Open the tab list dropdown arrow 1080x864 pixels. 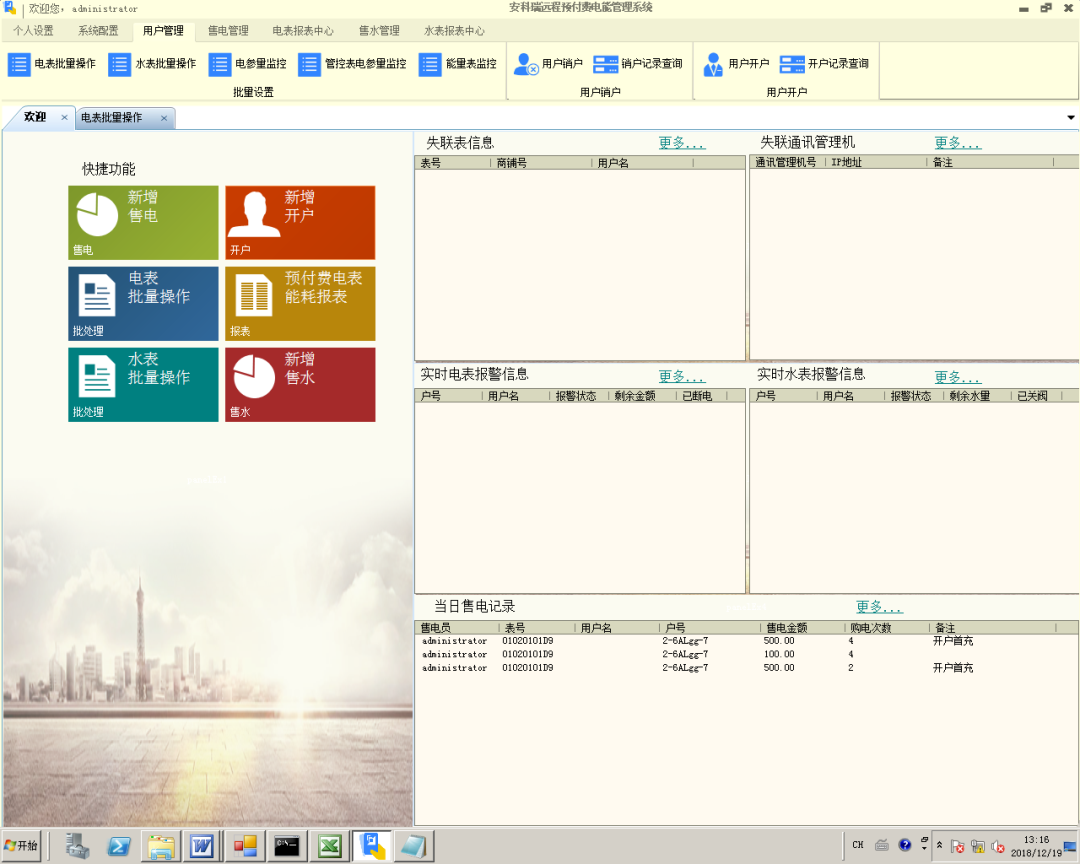(x=1071, y=117)
